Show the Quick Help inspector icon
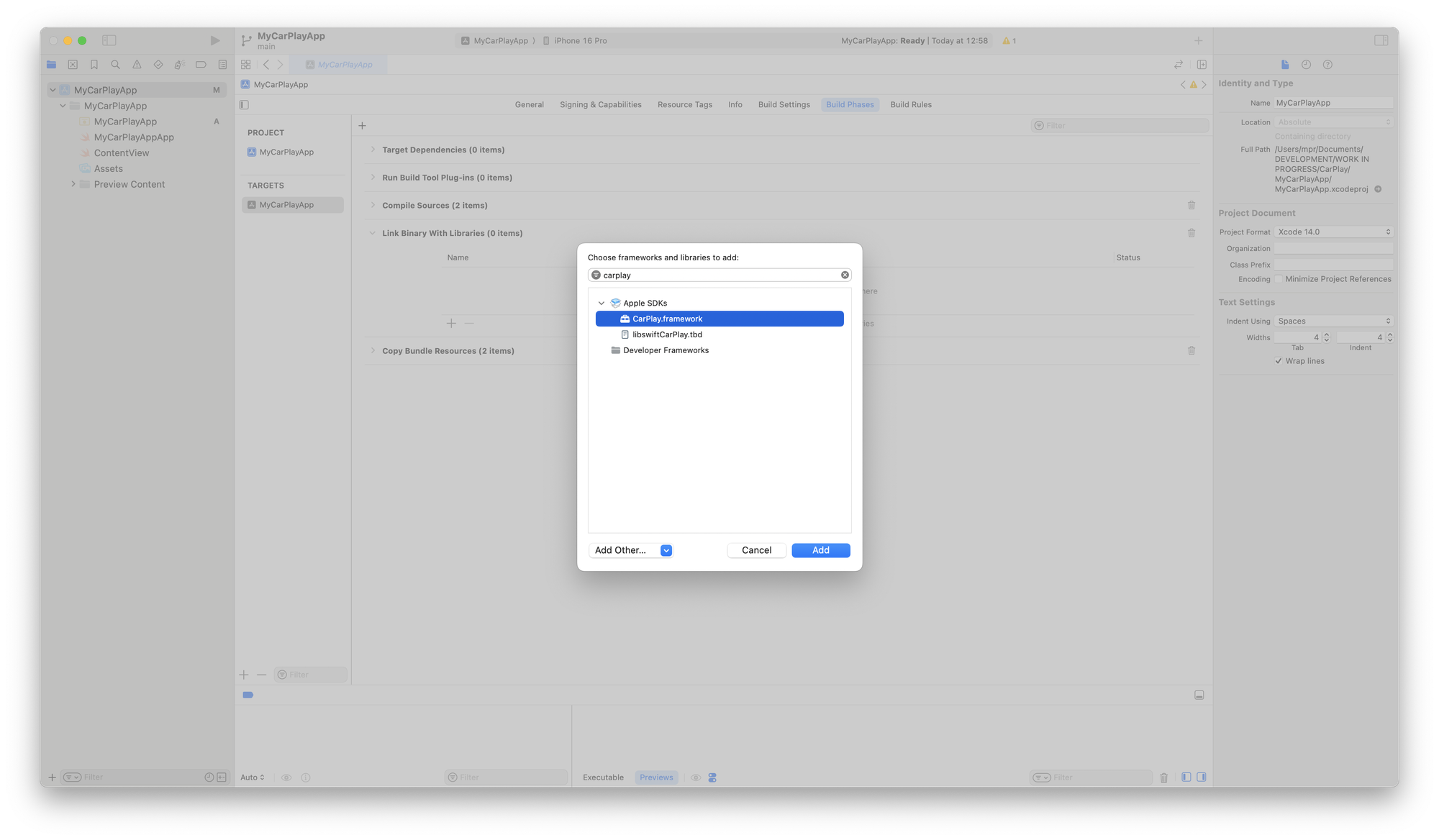The width and height of the screenshot is (1439, 840). click(1327, 65)
